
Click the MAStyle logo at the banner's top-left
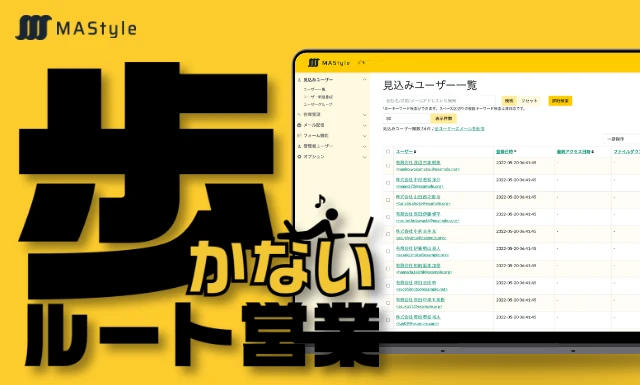click(x=76, y=28)
